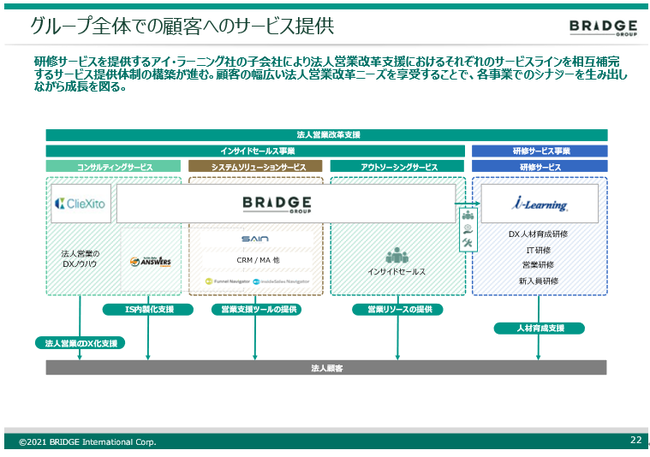
Task: Click the page number 22
Action: click(x=636, y=440)
